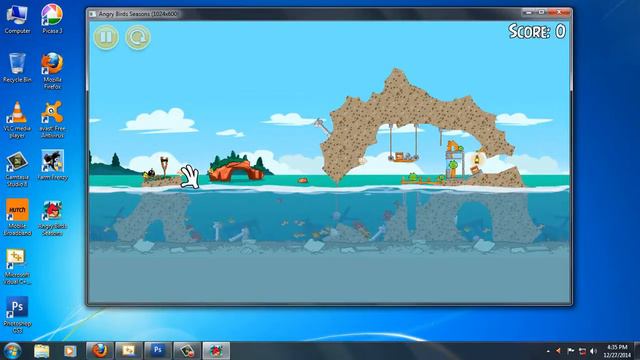Open Windows Explorer from the taskbar

(x=42, y=351)
